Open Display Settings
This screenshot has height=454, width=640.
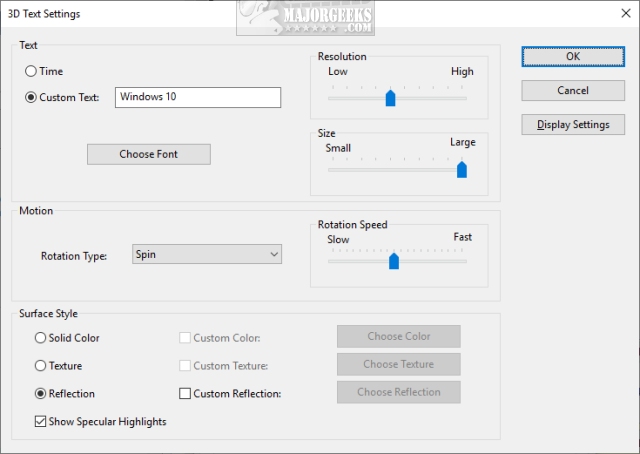pos(573,125)
